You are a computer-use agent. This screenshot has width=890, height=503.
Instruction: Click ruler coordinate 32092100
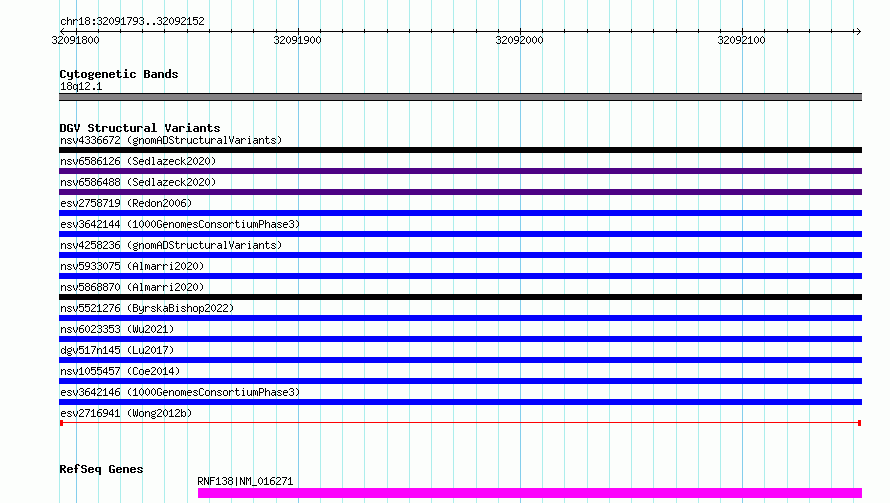click(x=741, y=40)
